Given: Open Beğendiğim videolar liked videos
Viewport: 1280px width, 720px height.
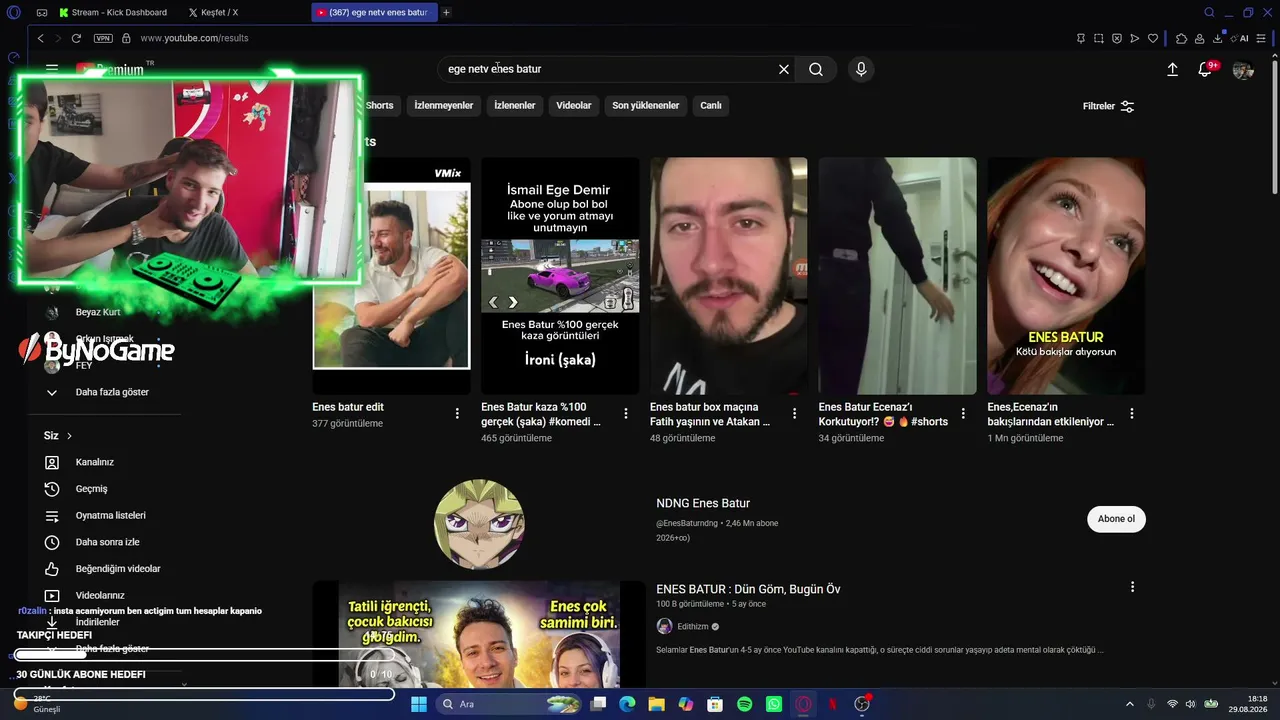Looking at the screenshot, I should click(118, 569).
